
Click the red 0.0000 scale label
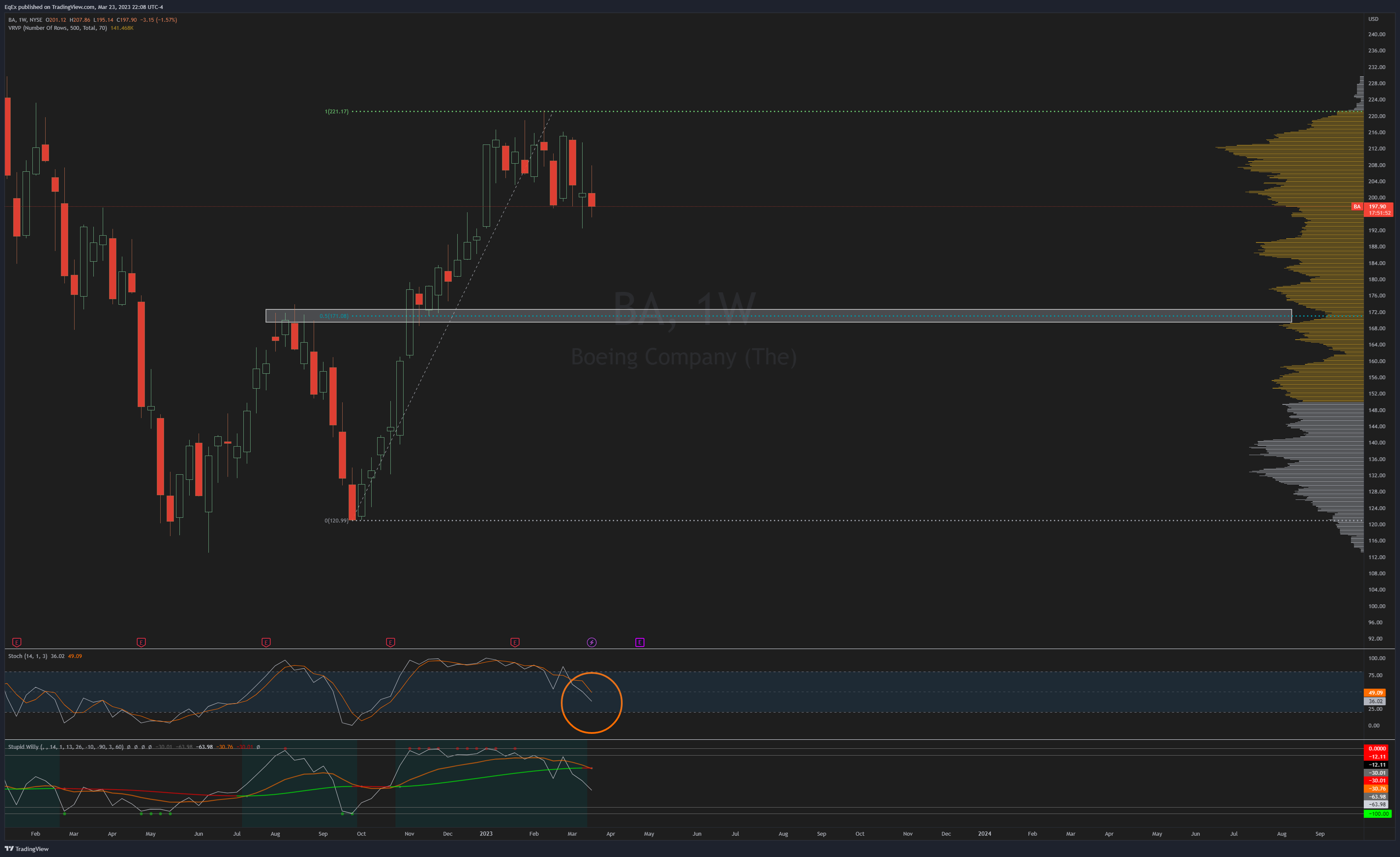point(1377,748)
